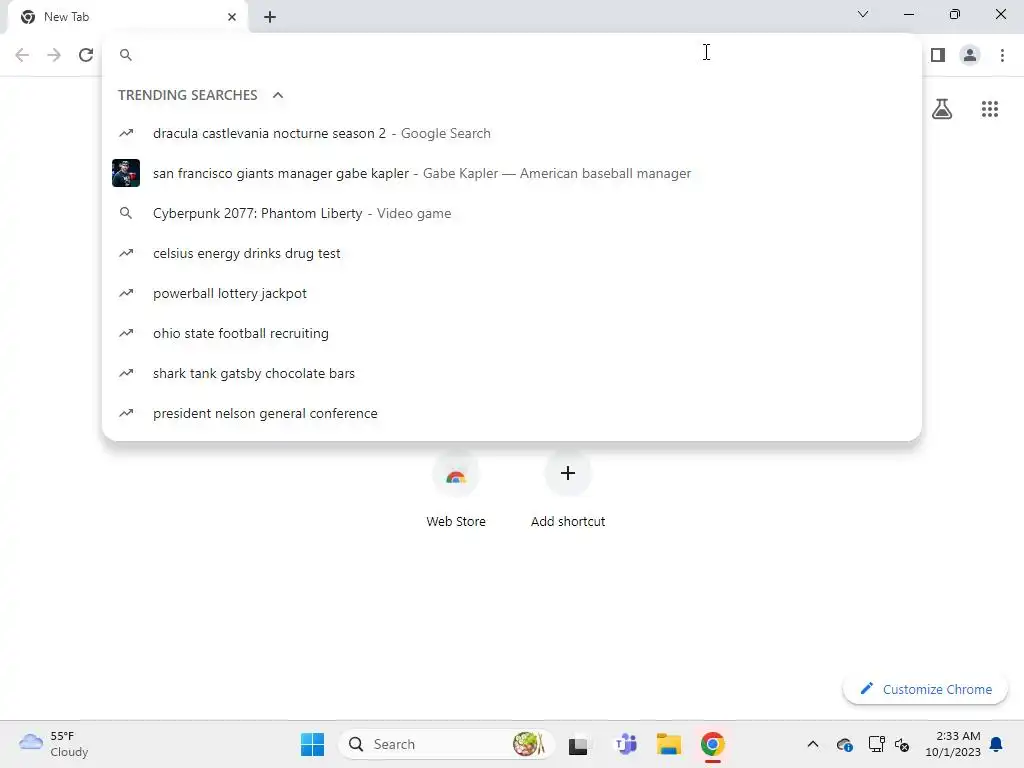Reload the current page

pos(86,55)
